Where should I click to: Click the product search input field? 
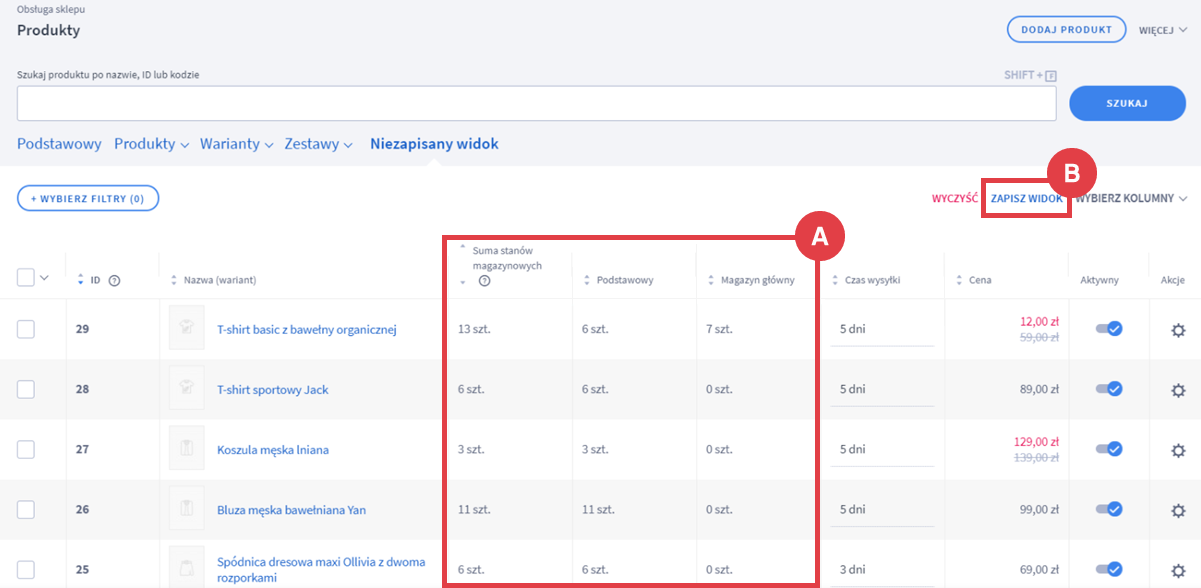536,103
